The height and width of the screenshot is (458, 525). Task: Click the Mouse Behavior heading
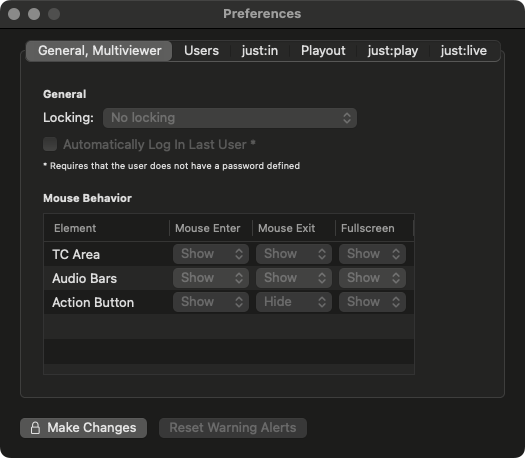87,198
